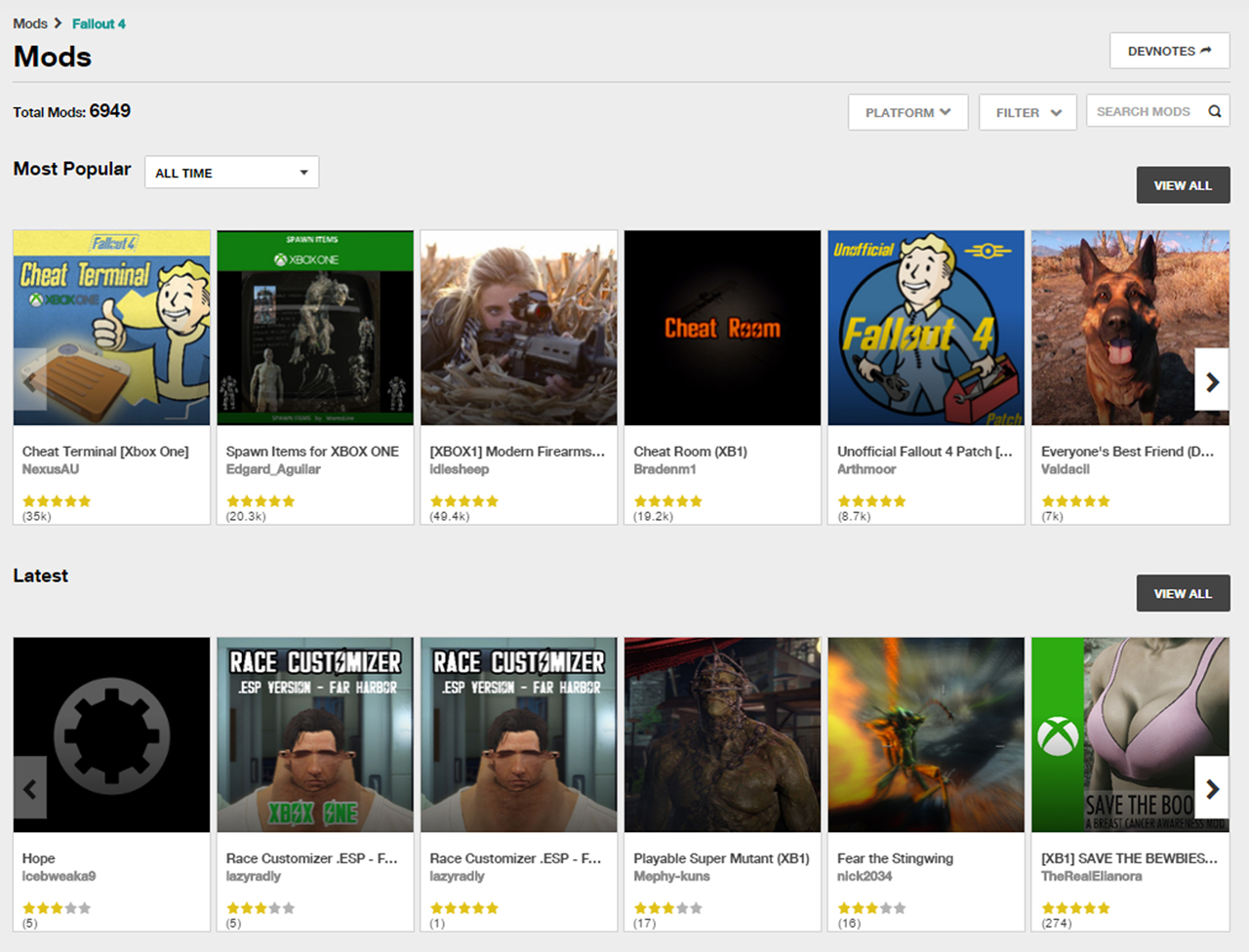This screenshot has height=952, width=1249.
Task: Click Hope mod star rating
Action: tap(57, 908)
